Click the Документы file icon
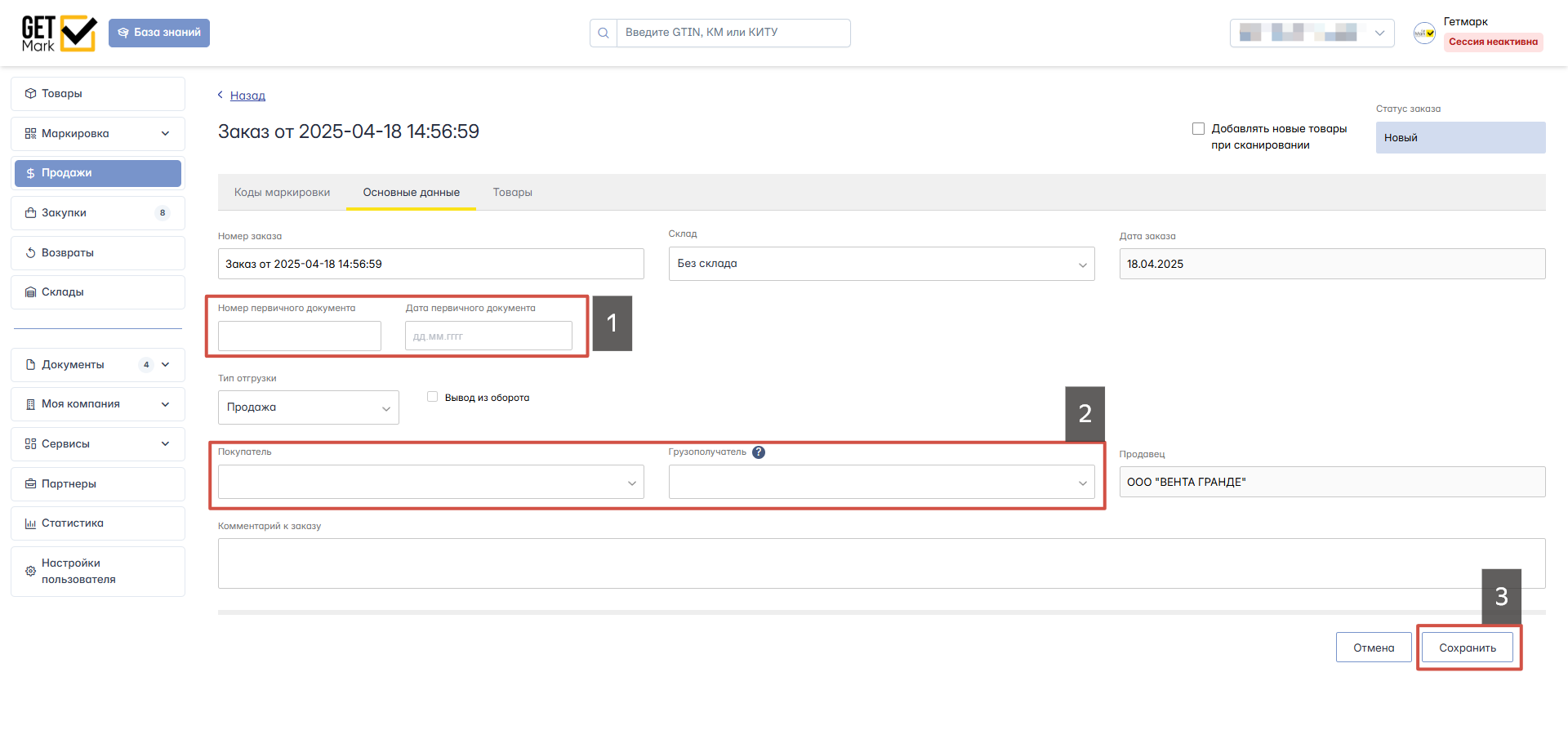 click(x=30, y=365)
